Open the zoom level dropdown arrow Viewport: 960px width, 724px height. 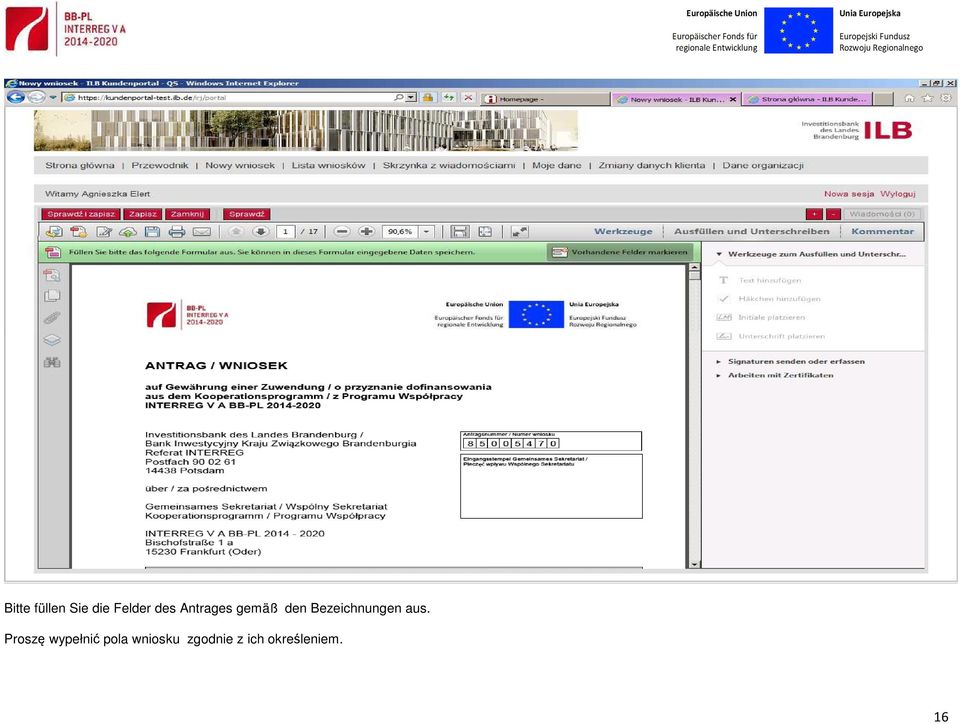426,231
